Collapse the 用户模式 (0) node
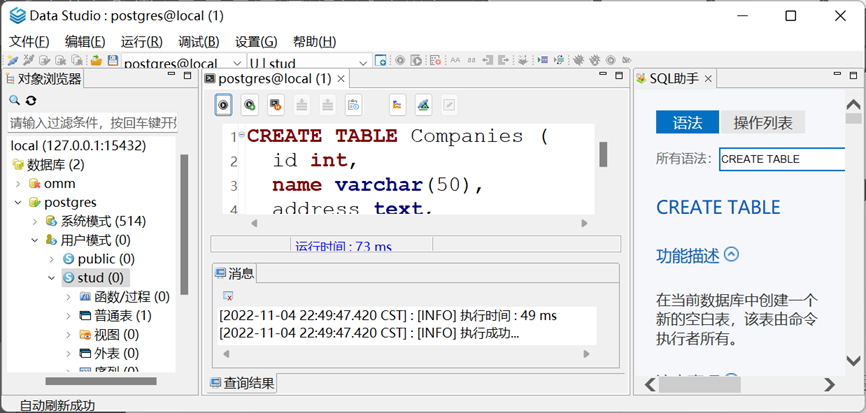The width and height of the screenshot is (866, 413). coord(35,240)
